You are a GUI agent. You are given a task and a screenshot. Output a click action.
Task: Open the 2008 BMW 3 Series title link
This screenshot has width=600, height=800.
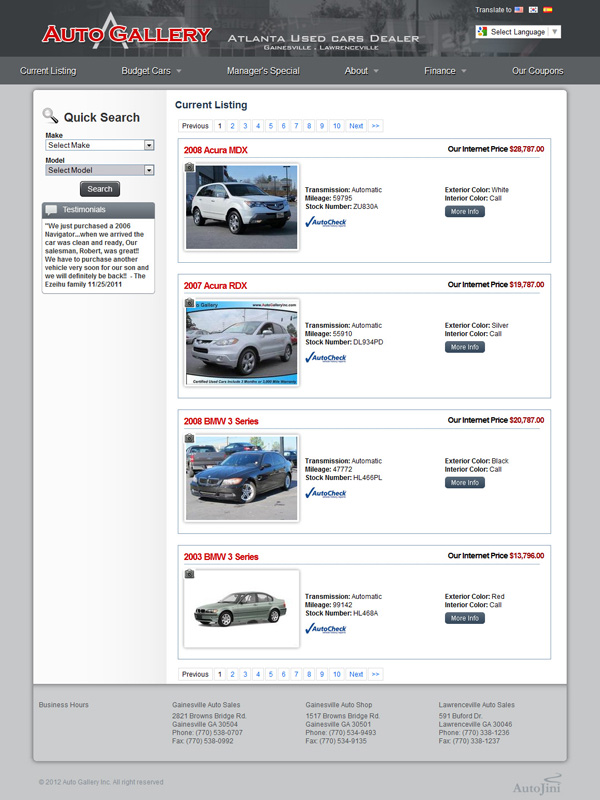pyautogui.click(x=221, y=421)
